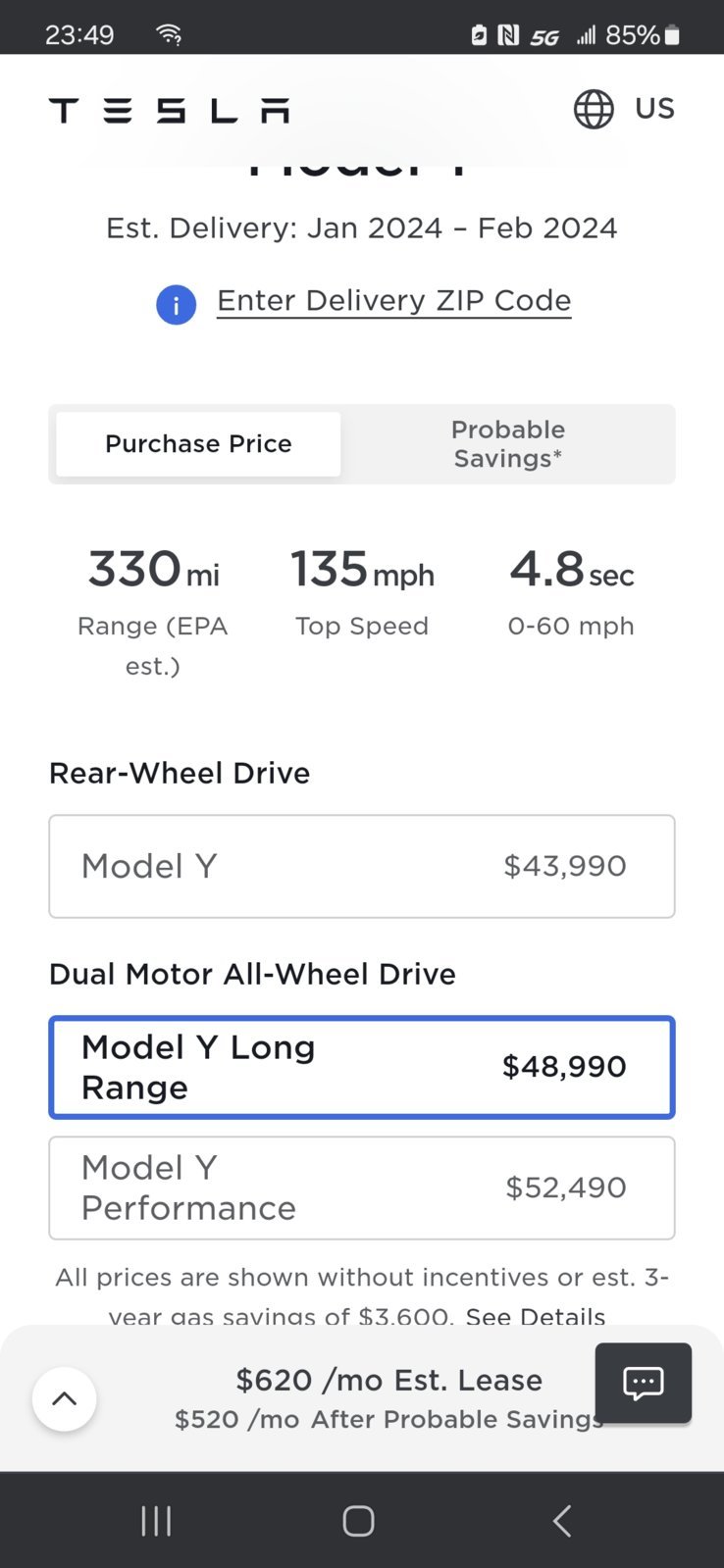Open region selector via the globe icon
Image resolution: width=724 pixels, height=1568 pixels.
tap(594, 109)
